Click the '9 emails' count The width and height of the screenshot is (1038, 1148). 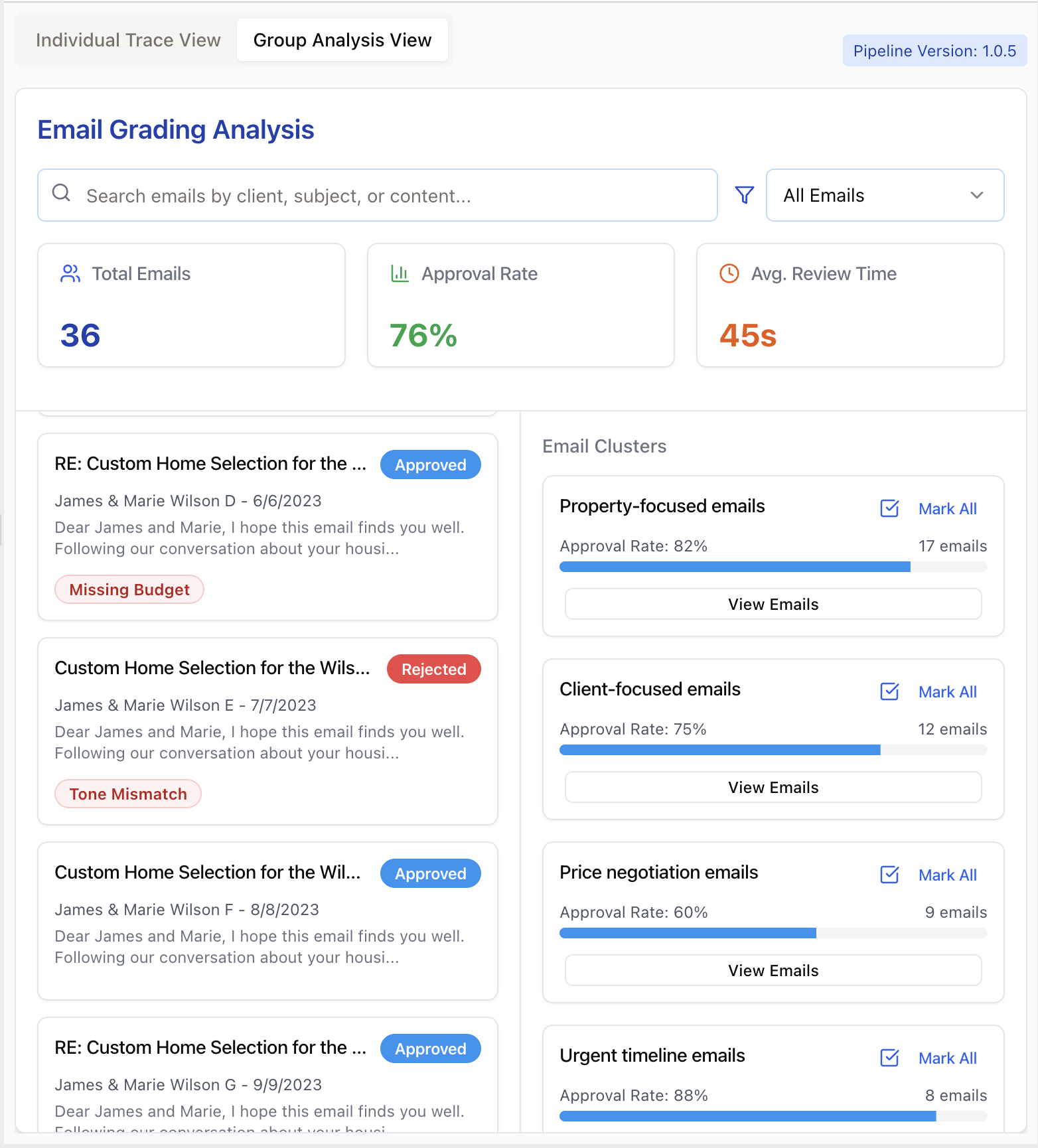click(x=956, y=912)
